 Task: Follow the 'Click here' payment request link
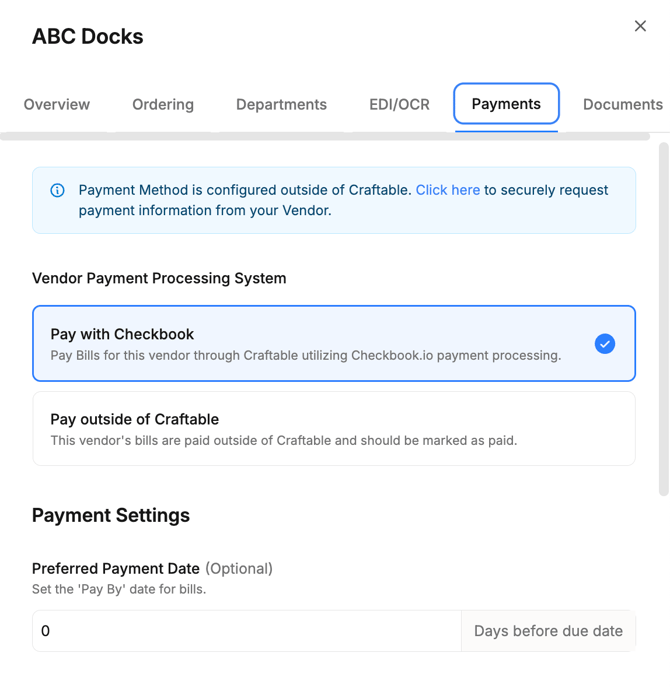(448, 190)
